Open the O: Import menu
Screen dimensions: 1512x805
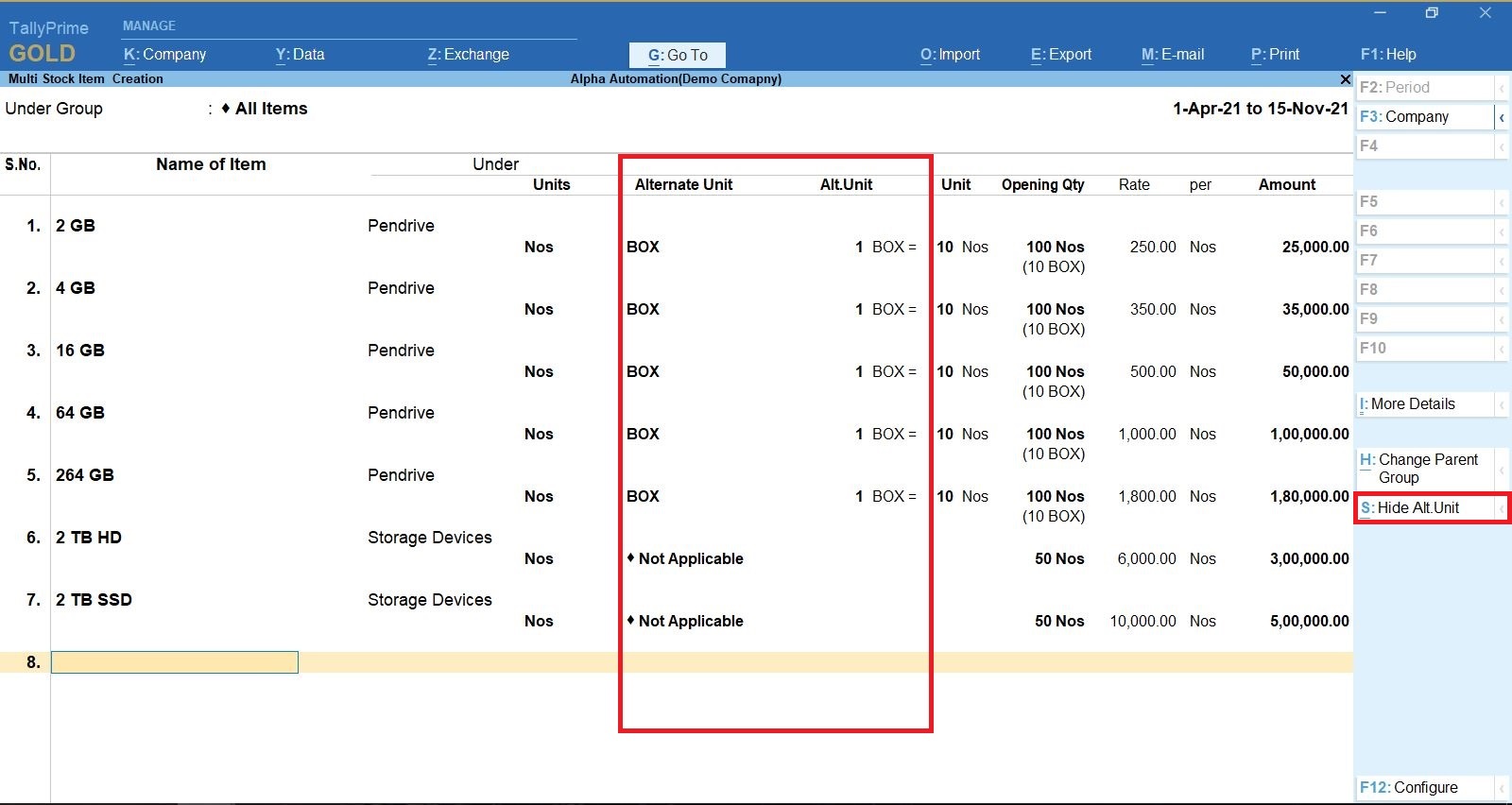point(950,55)
